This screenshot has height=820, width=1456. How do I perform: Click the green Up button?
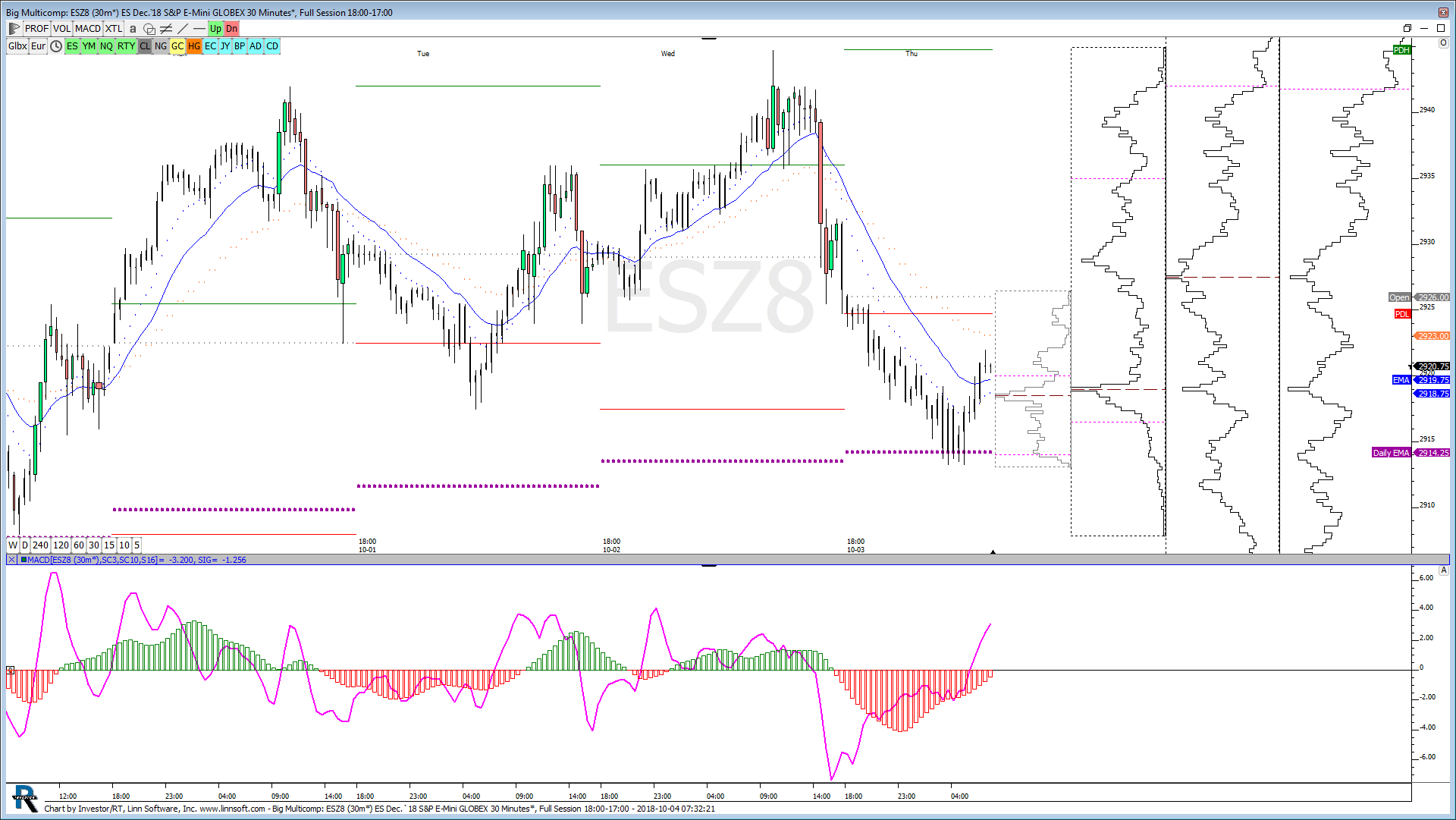tap(215, 29)
